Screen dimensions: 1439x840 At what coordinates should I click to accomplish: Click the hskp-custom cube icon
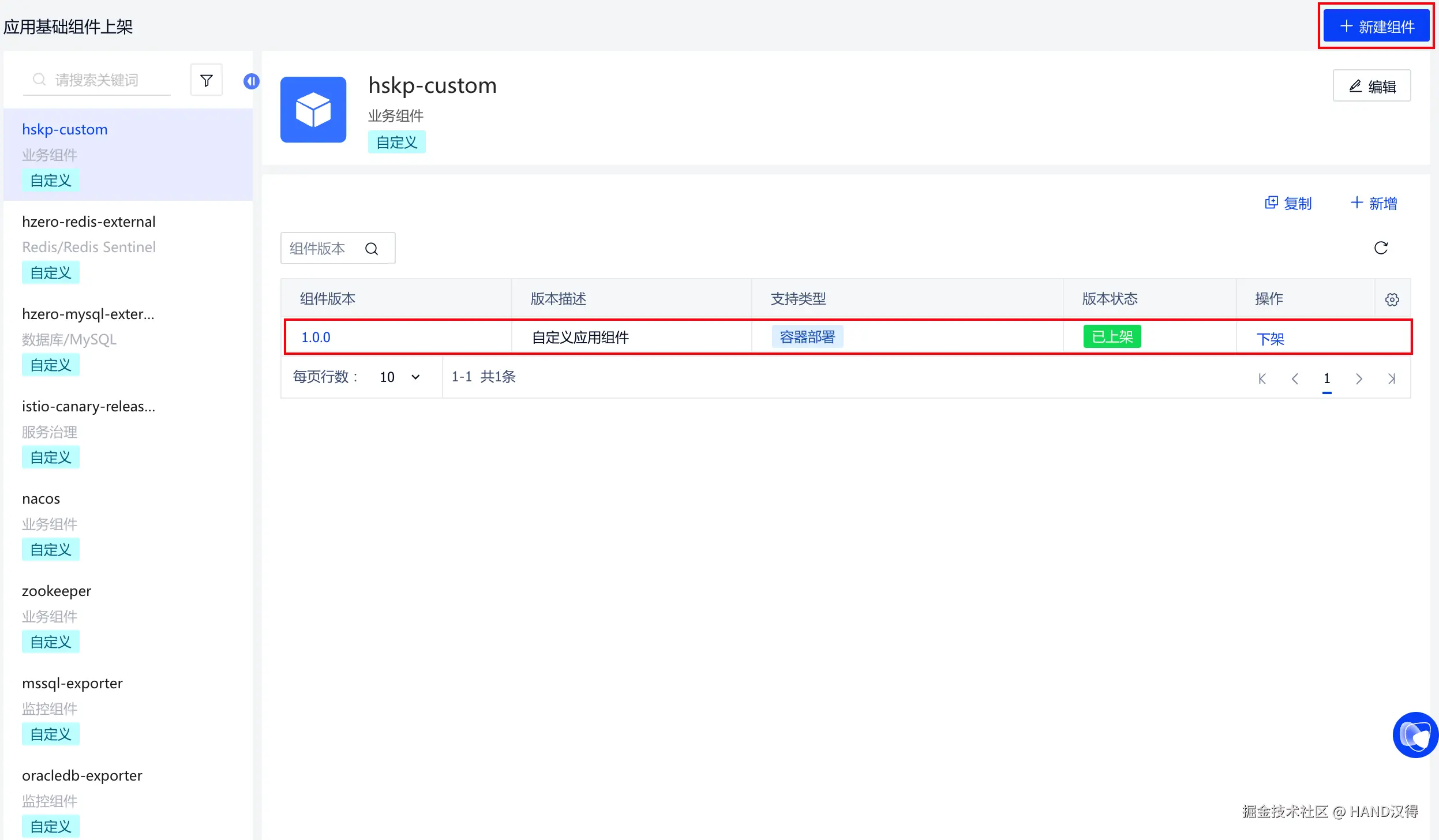313,110
